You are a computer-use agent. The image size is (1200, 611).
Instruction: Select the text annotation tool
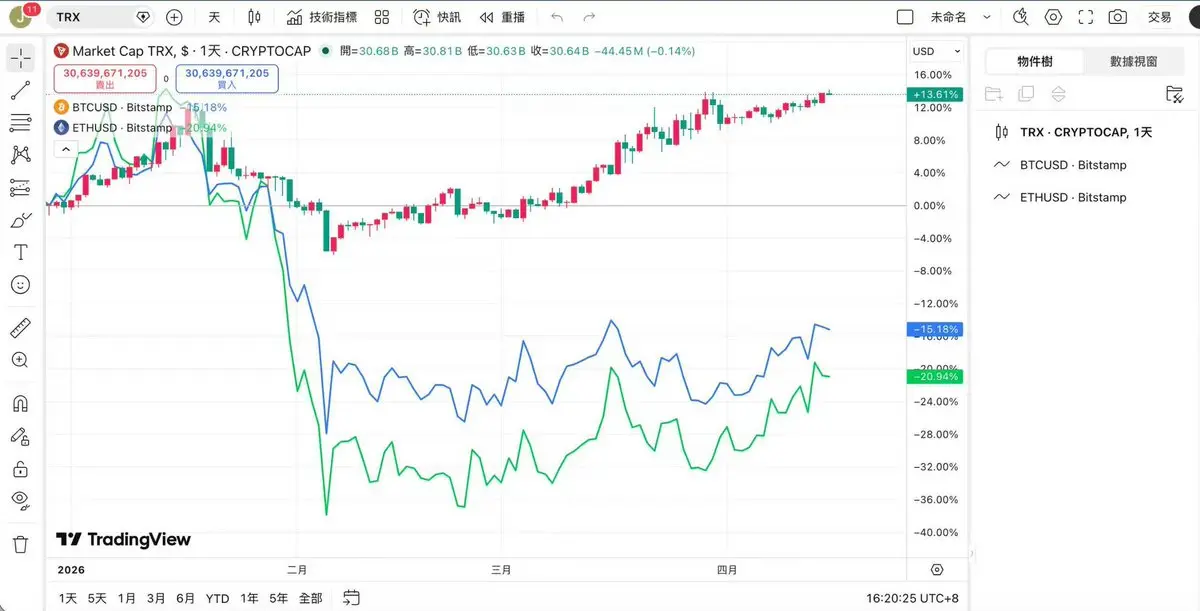pos(20,252)
